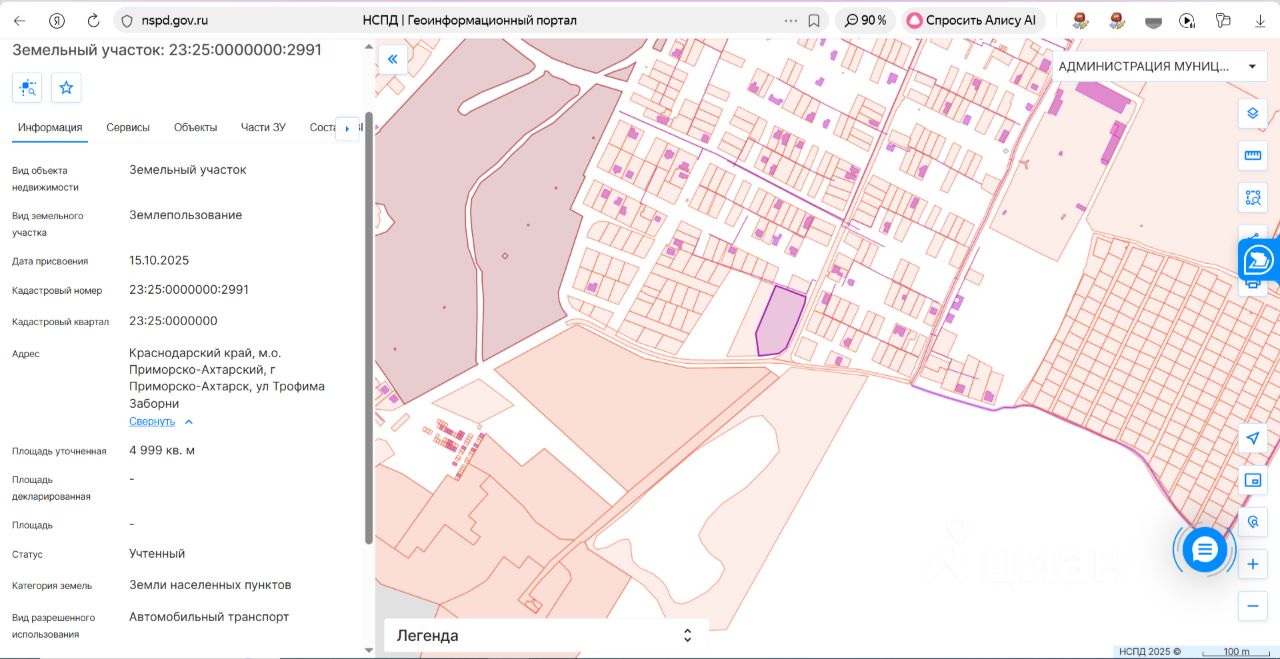Screen dimensions: 1280x659
Task: Bookmark this page in the address bar
Action: point(814,20)
